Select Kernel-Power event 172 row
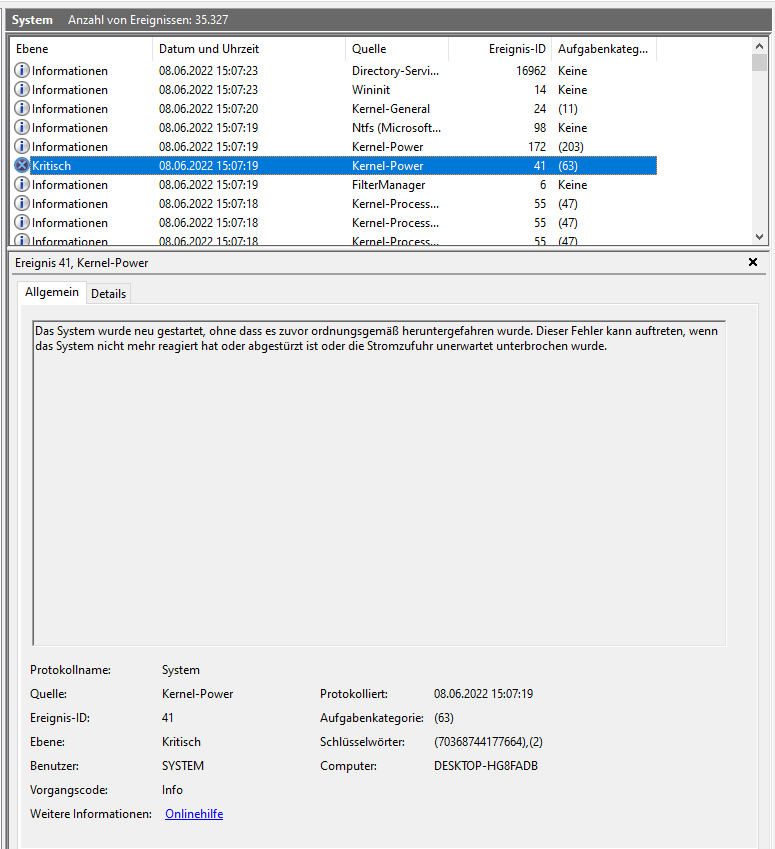The width and height of the screenshot is (775, 849). coord(333,146)
